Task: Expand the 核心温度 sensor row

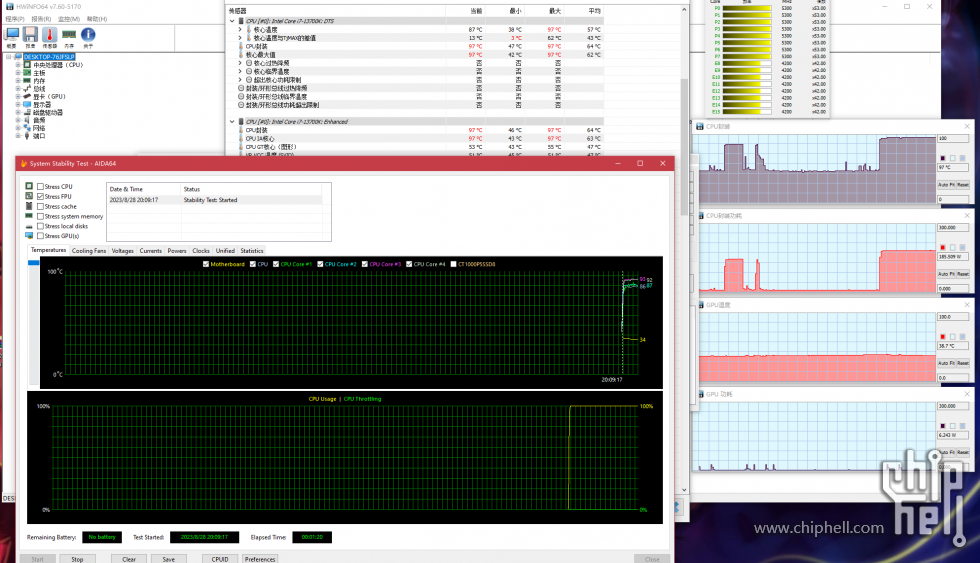Action: [x=240, y=29]
